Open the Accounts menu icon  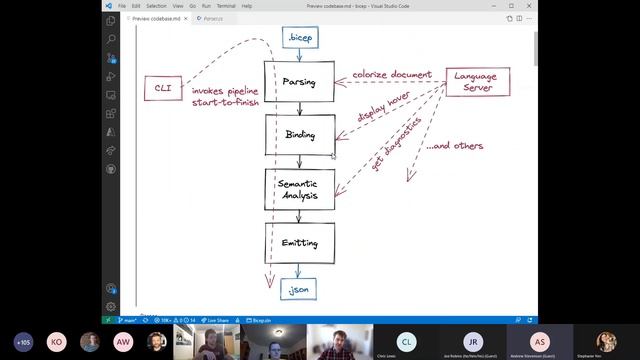pos(111,289)
